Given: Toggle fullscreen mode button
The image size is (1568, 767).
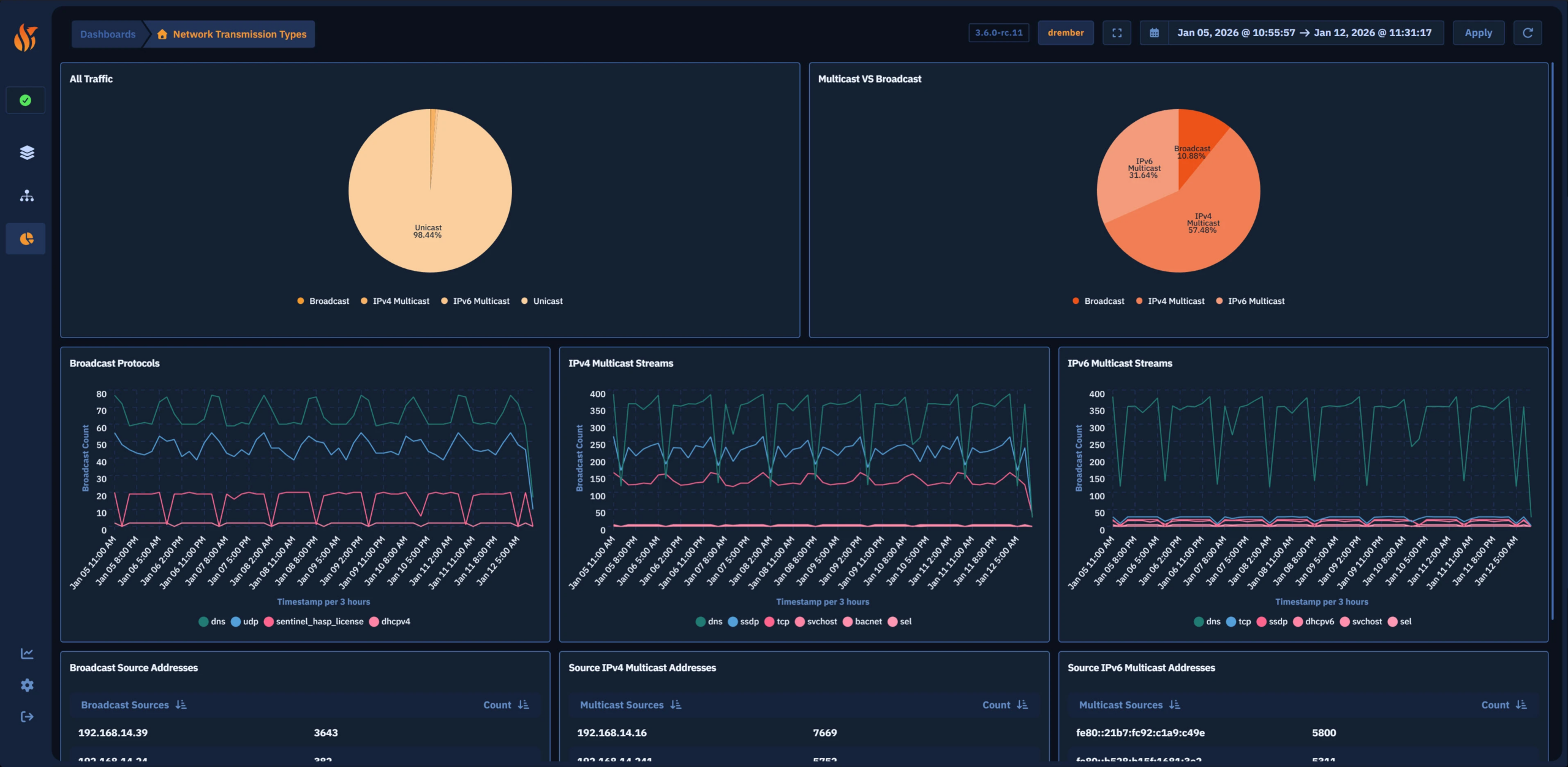Looking at the screenshot, I should click(1117, 33).
